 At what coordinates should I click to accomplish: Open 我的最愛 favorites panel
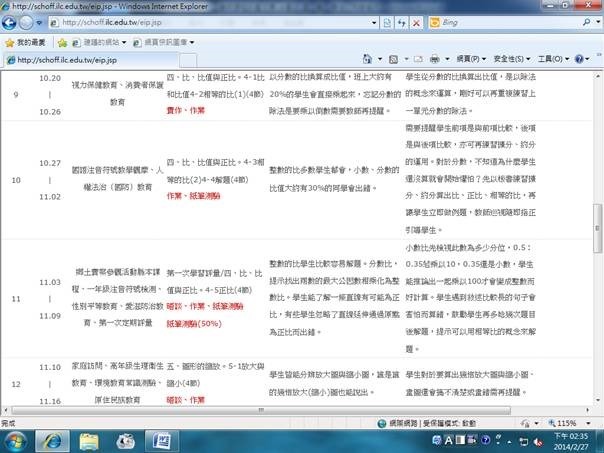tap(27, 43)
